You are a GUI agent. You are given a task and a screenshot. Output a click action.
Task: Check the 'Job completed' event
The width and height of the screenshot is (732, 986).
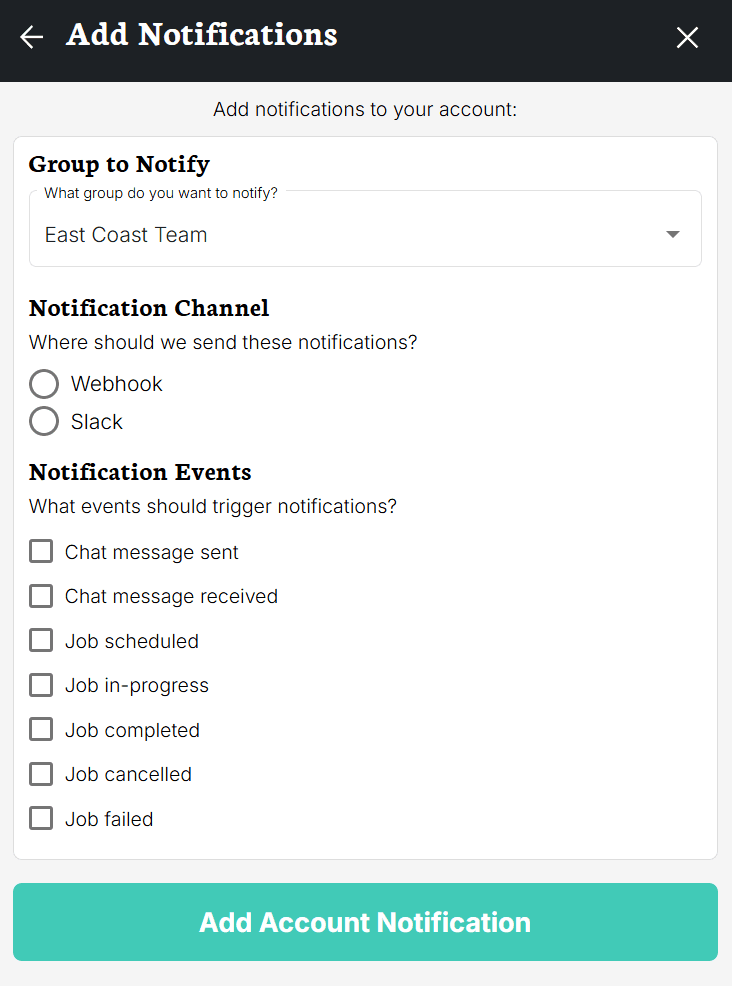[41, 729]
